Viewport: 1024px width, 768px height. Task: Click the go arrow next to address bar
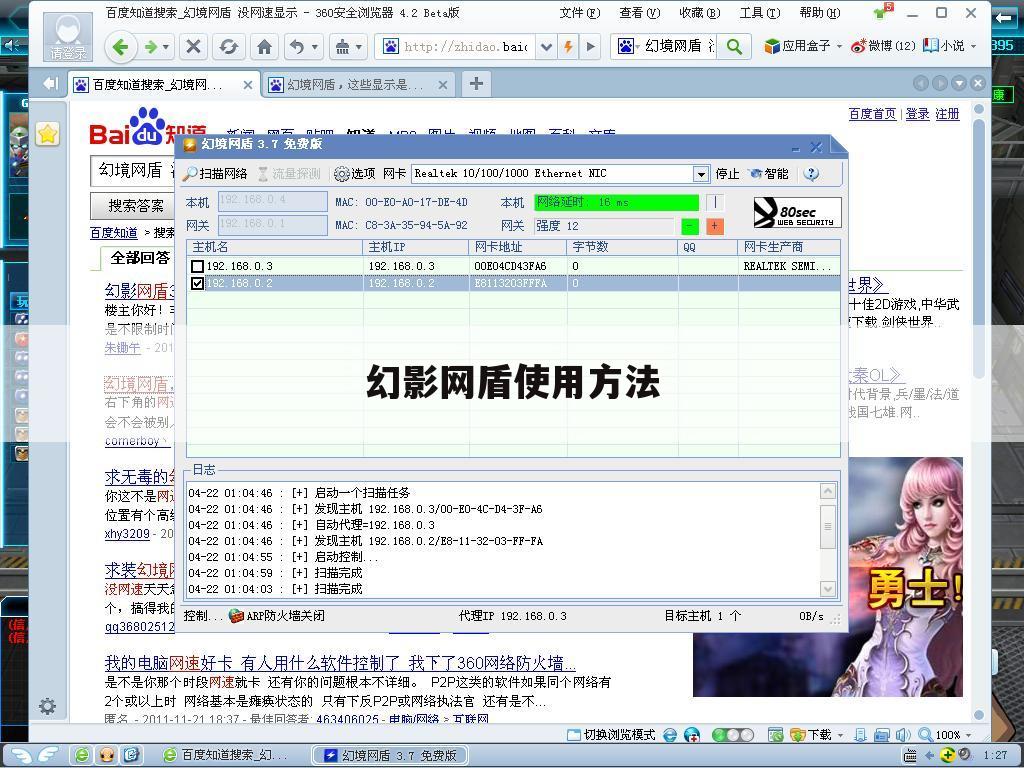[591, 47]
